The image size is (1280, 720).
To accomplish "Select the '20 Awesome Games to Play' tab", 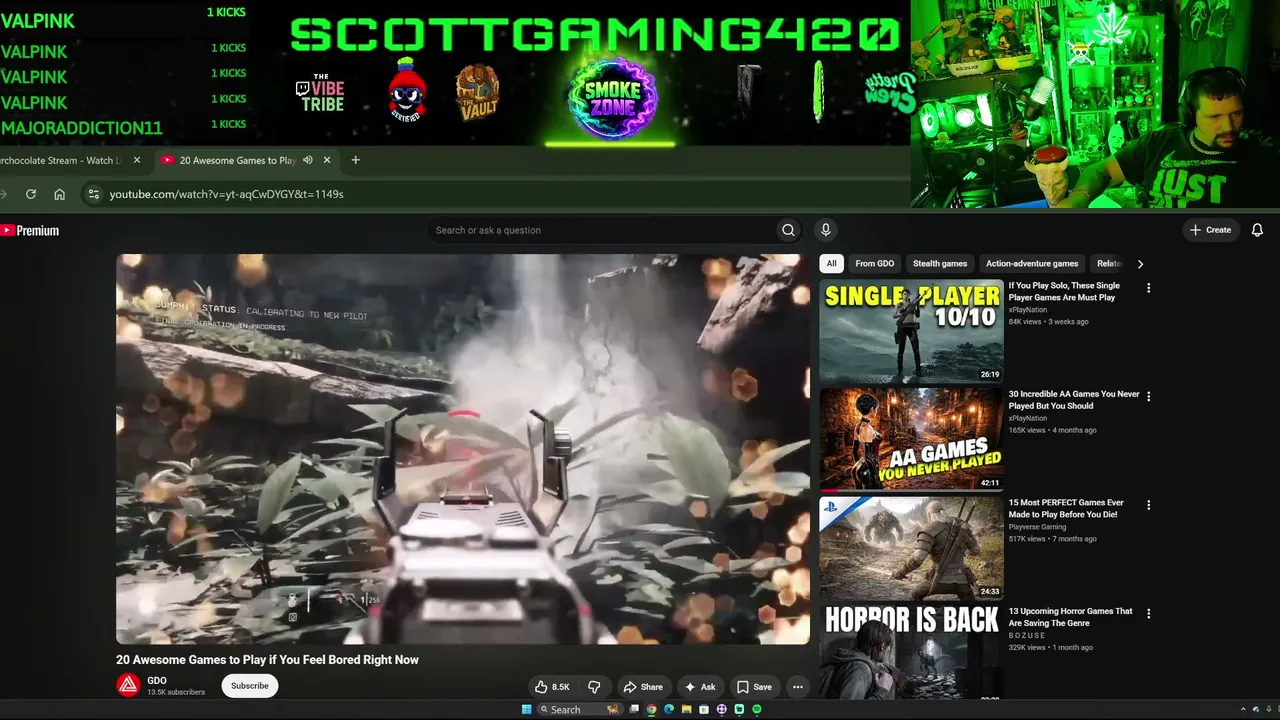I will tap(237, 160).
